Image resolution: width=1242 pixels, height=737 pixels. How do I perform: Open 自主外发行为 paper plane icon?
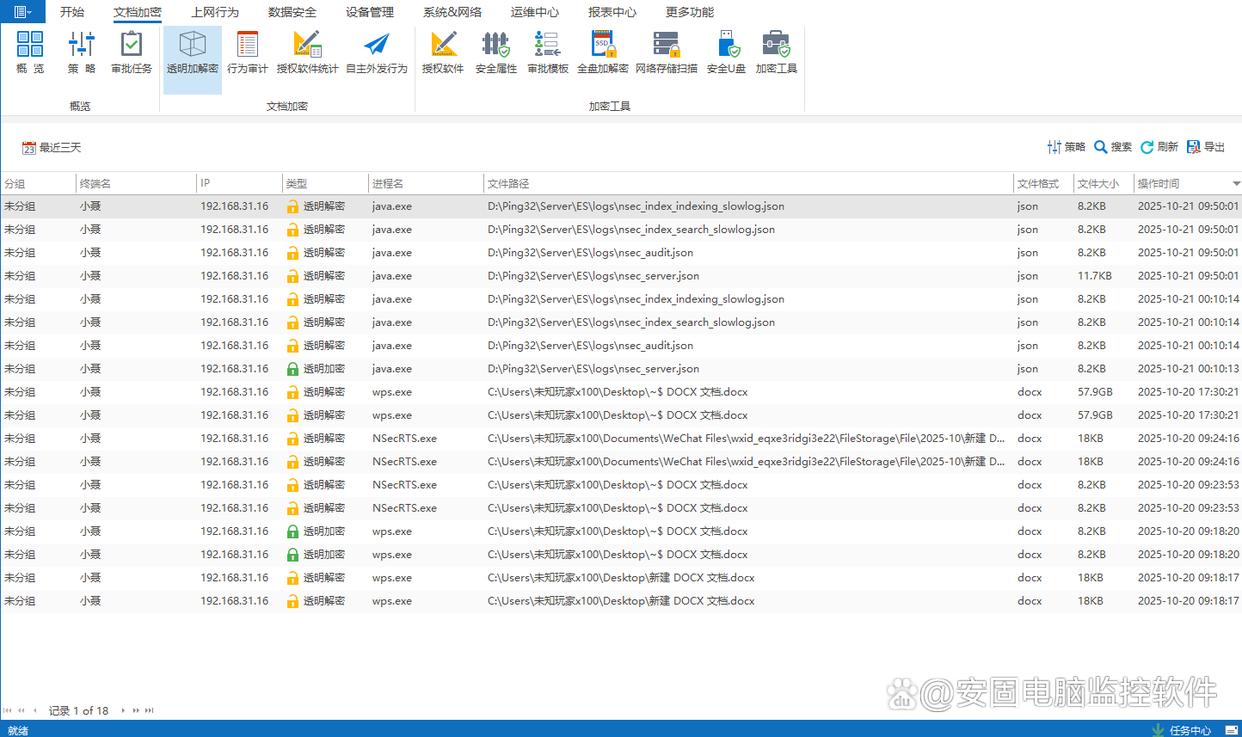coord(376,52)
